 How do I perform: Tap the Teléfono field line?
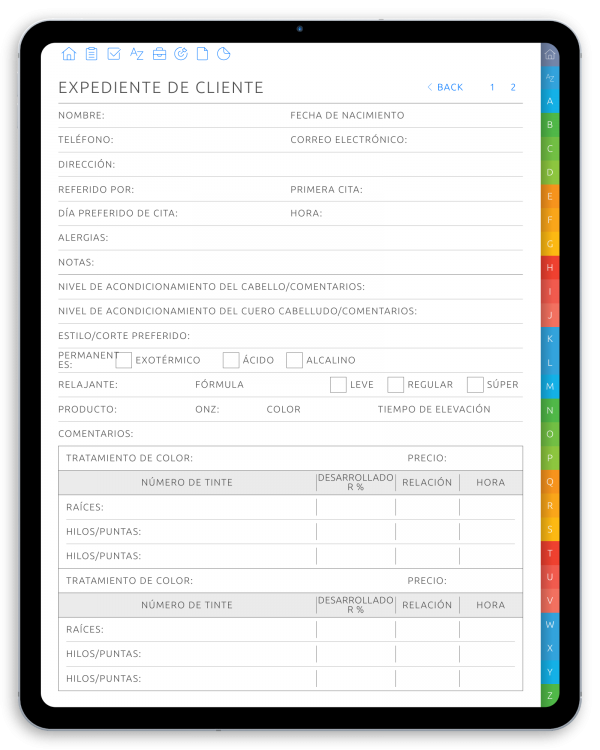(174, 140)
